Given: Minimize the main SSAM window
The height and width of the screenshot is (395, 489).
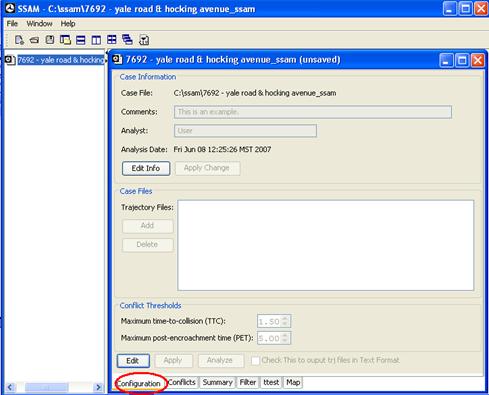Looking at the screenshot, I should (x=449, y=9).
